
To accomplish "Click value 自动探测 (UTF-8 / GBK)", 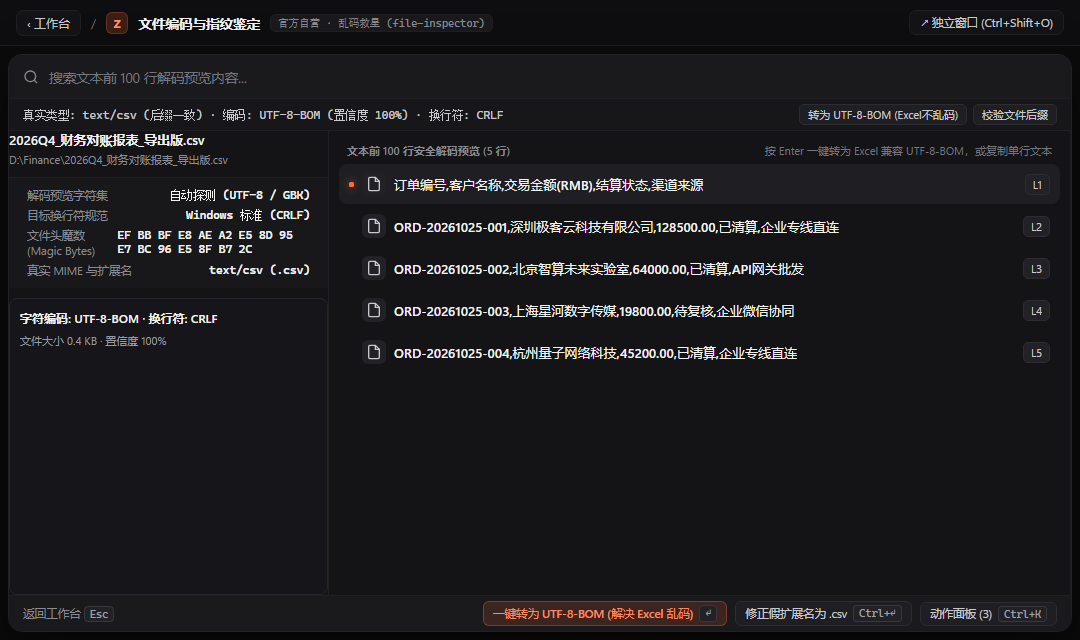I will [240, 195].
